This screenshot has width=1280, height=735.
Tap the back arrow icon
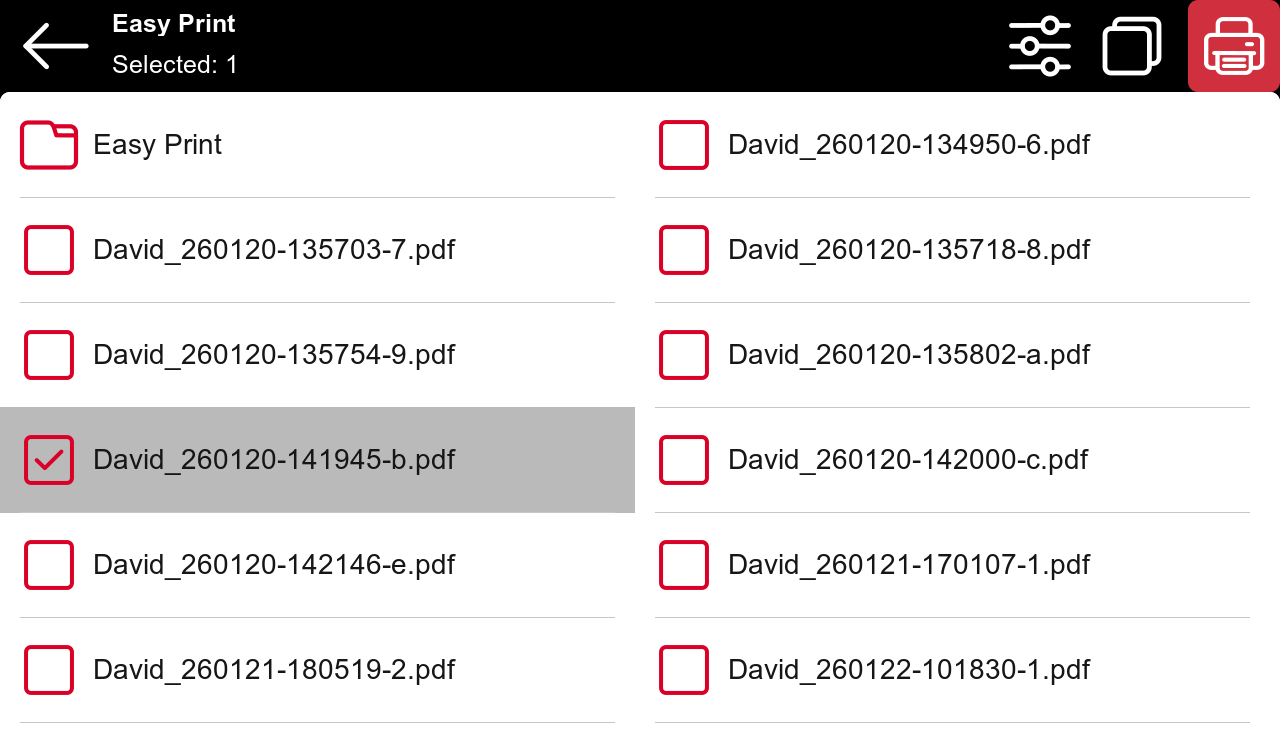(55, 46)
